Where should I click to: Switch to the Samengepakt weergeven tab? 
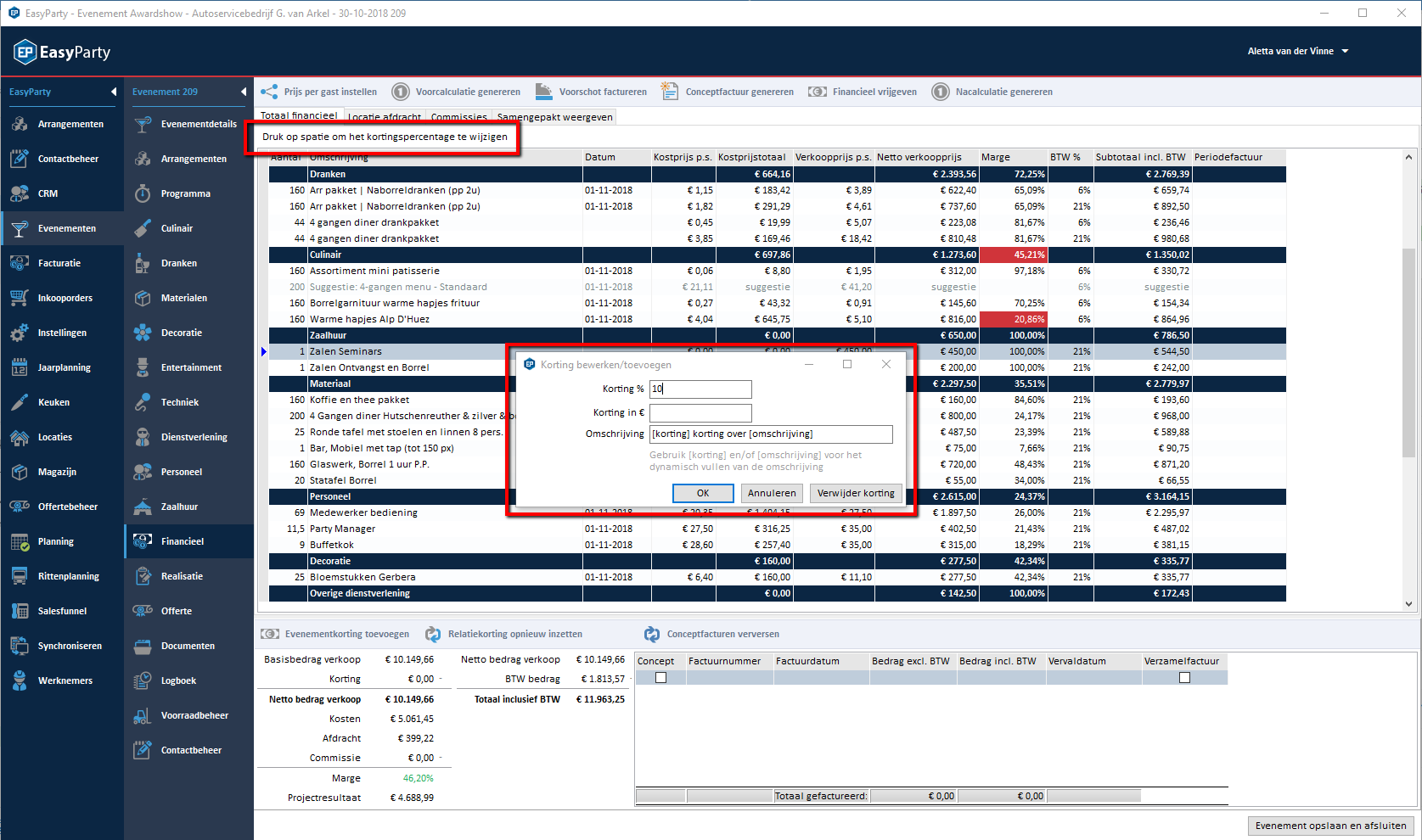(554, 117)
